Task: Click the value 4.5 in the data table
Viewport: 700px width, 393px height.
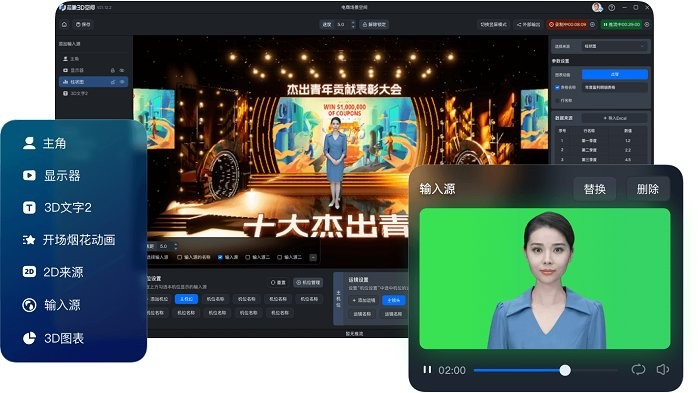Action: [x=628, y=159]
